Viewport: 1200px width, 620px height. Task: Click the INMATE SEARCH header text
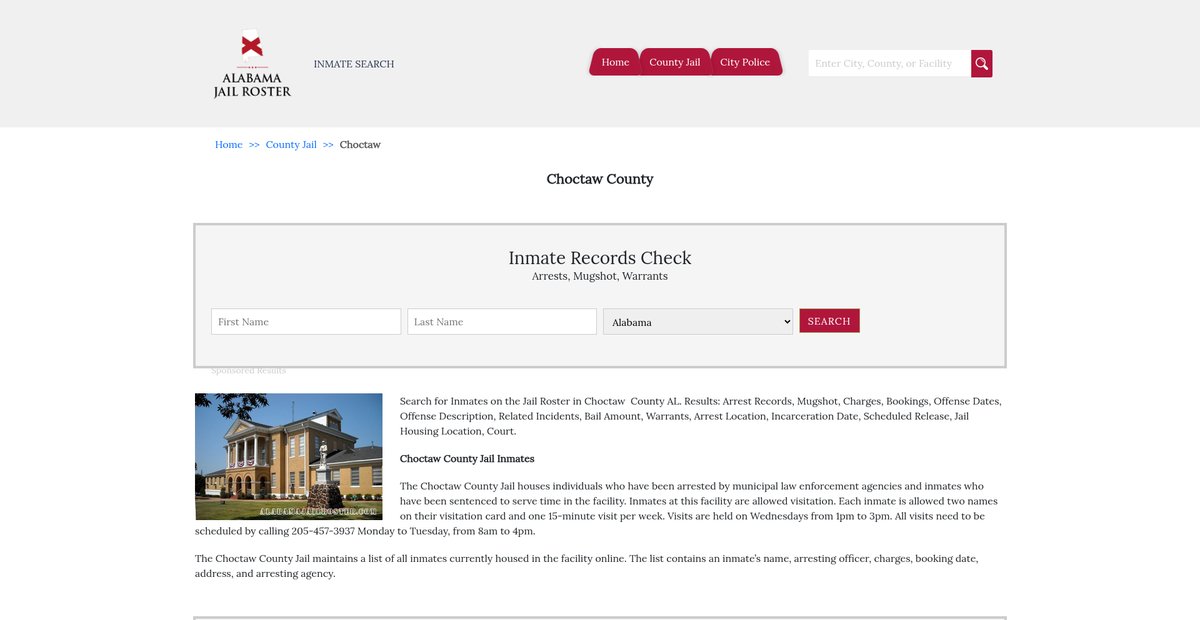point(354,64)
